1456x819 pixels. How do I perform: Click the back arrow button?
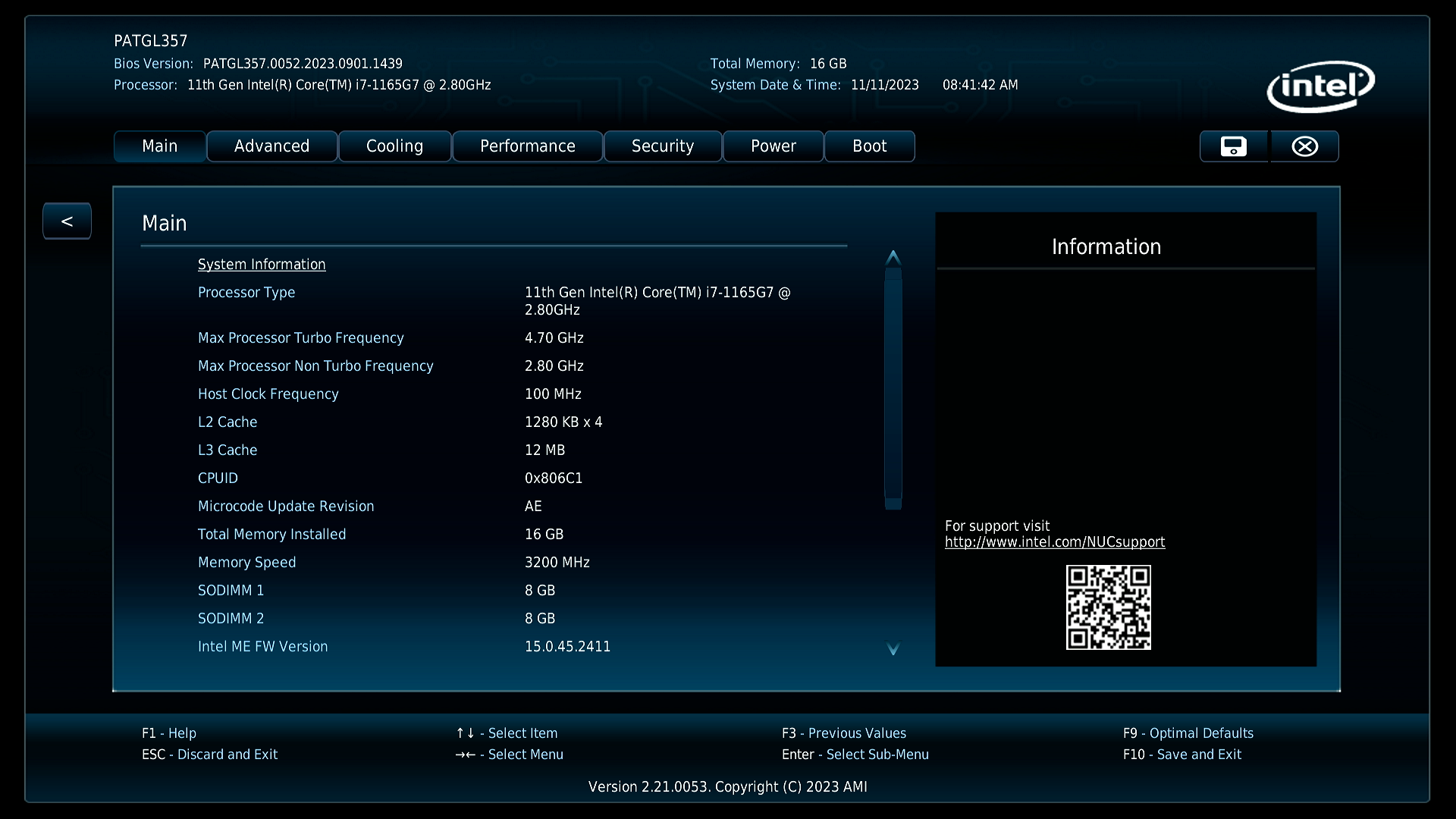click(67, 221)
